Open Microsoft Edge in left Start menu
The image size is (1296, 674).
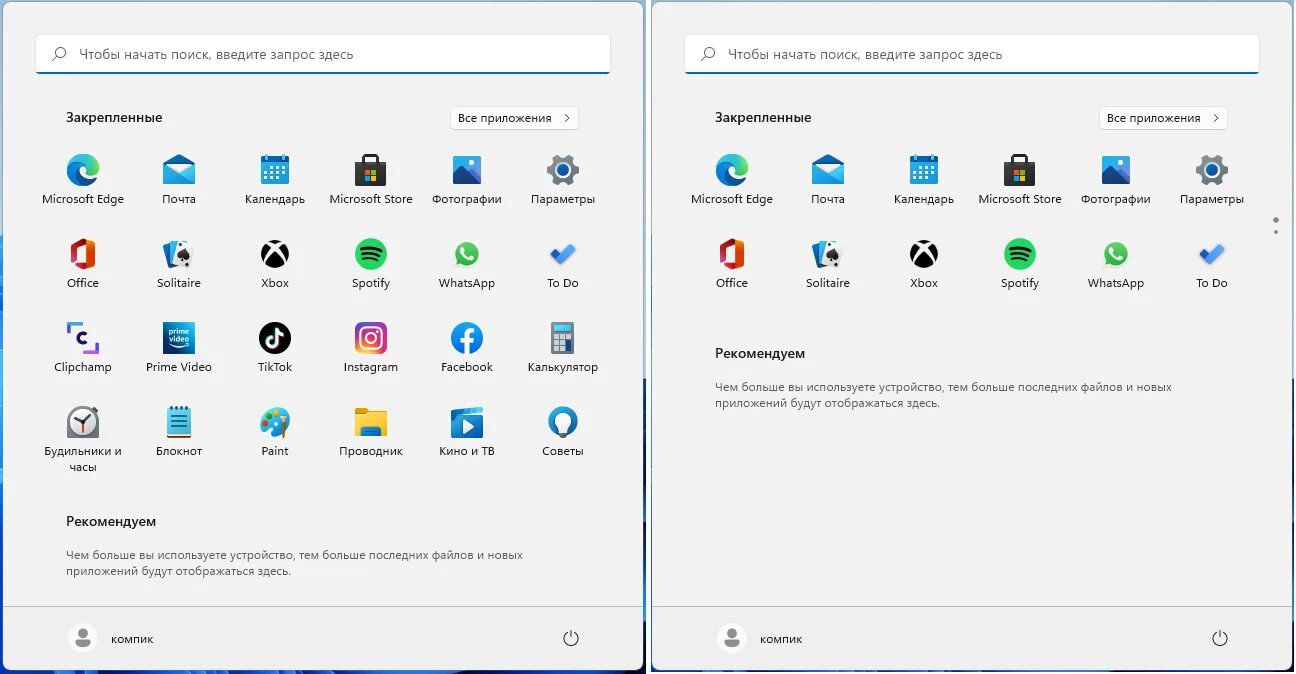(83, 180)
